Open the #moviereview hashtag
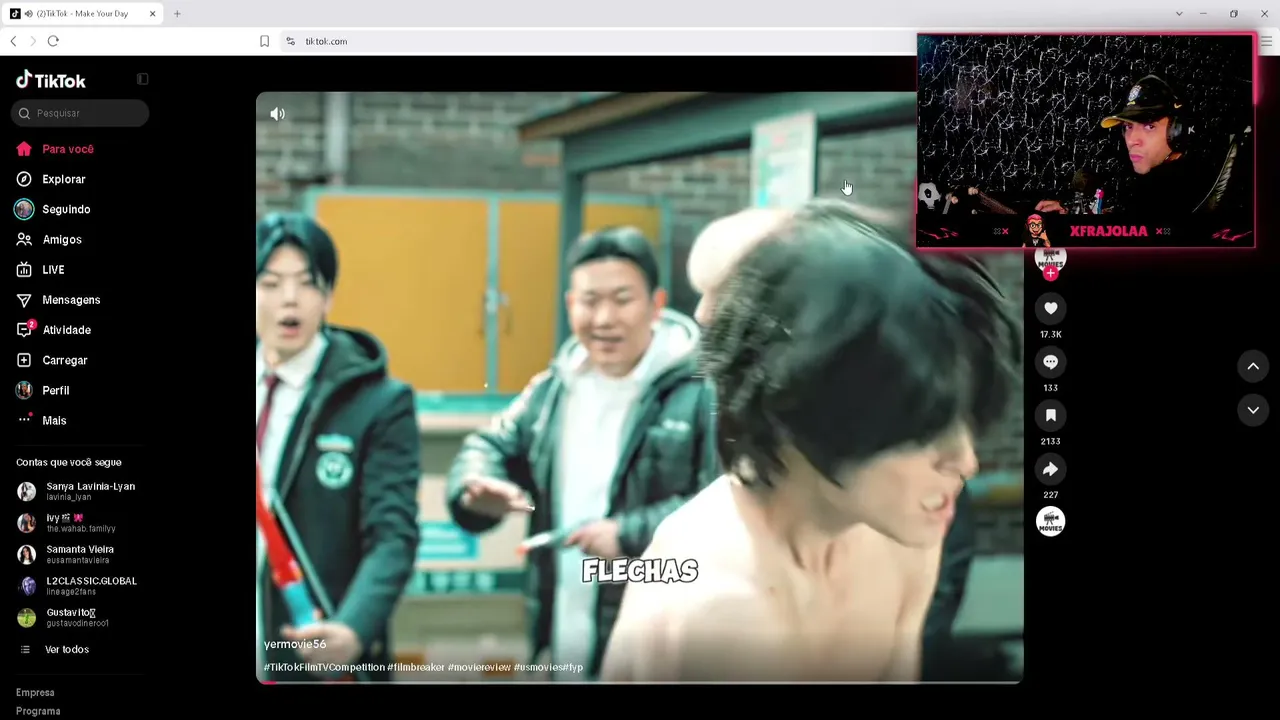The height and width of the screenshot is (720, 1280). click(479, 667)
